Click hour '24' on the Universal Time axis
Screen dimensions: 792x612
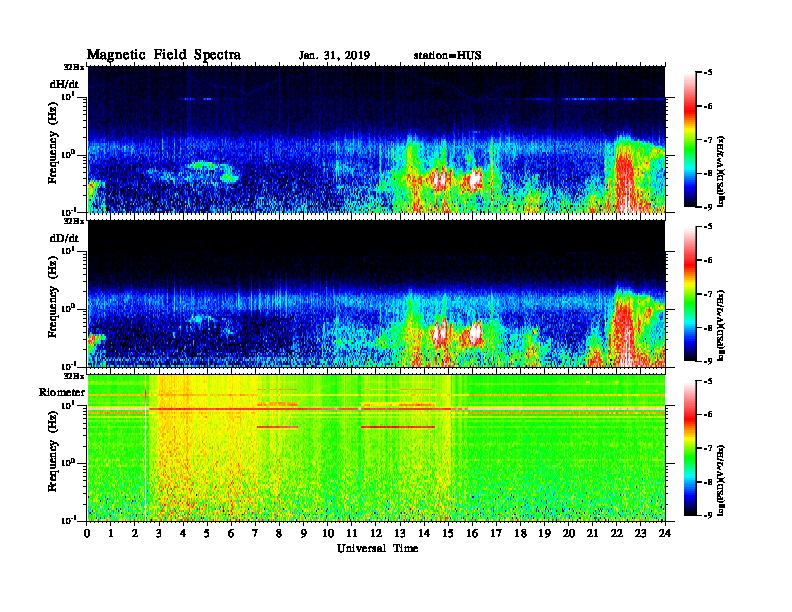point(665,533)
